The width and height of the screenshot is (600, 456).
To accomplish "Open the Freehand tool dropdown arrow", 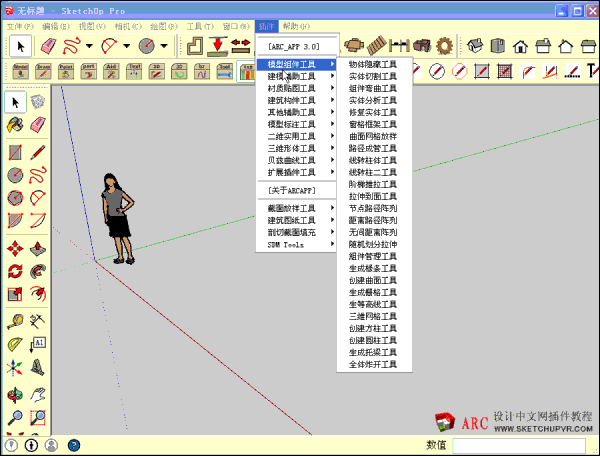I will click(x=89, y=46).
